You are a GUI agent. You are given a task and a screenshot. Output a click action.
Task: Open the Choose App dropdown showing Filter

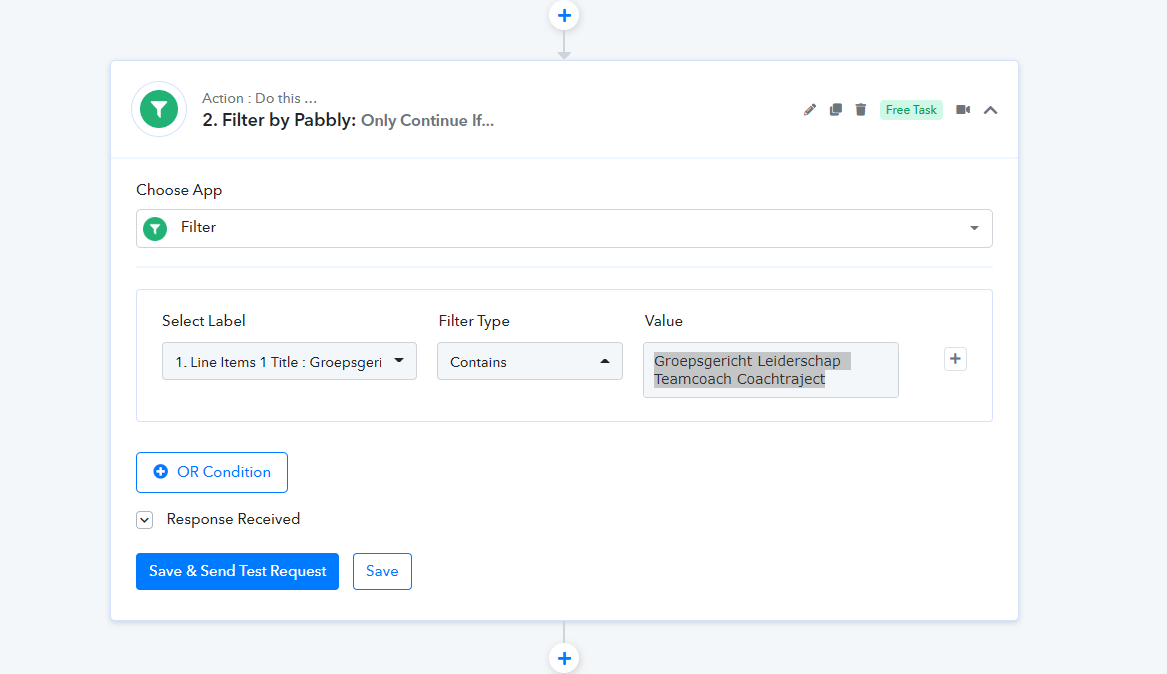pos(564,228)
